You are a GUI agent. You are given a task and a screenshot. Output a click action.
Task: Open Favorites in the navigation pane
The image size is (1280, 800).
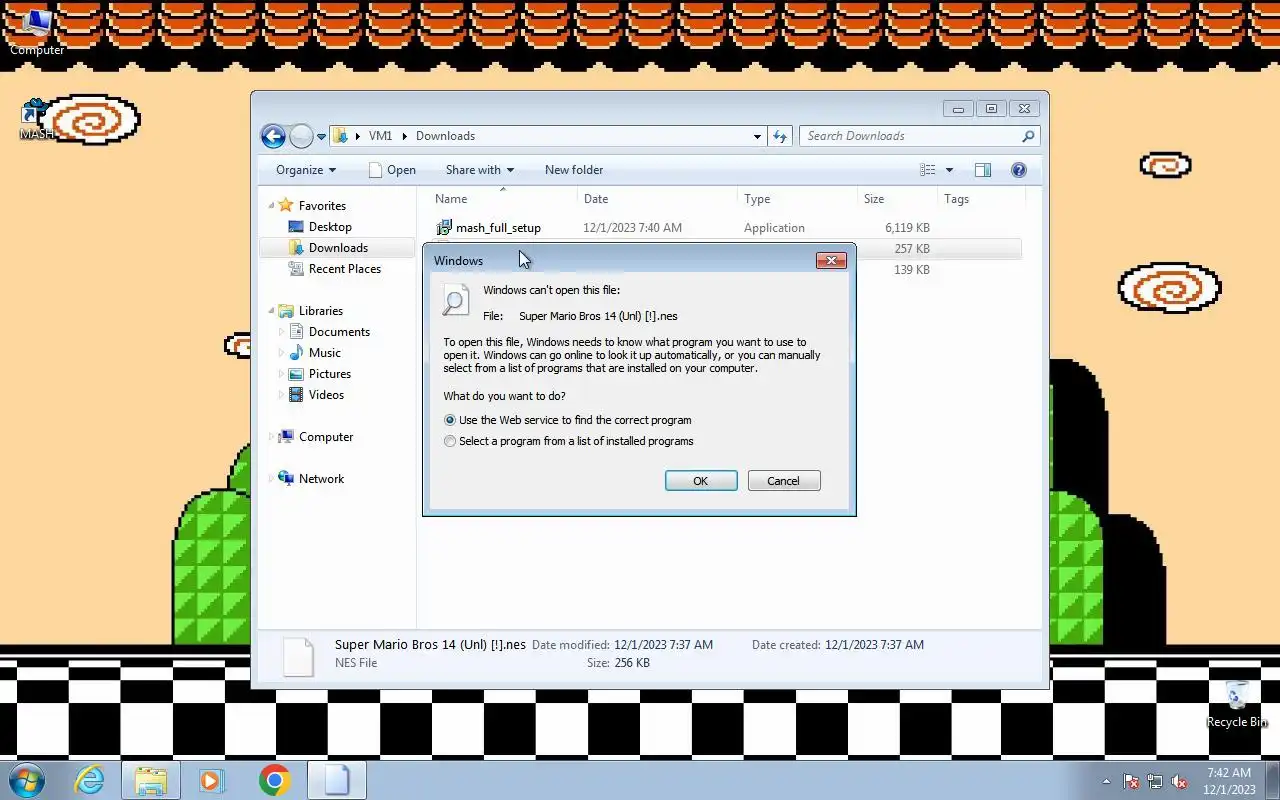tap(322, 206)
